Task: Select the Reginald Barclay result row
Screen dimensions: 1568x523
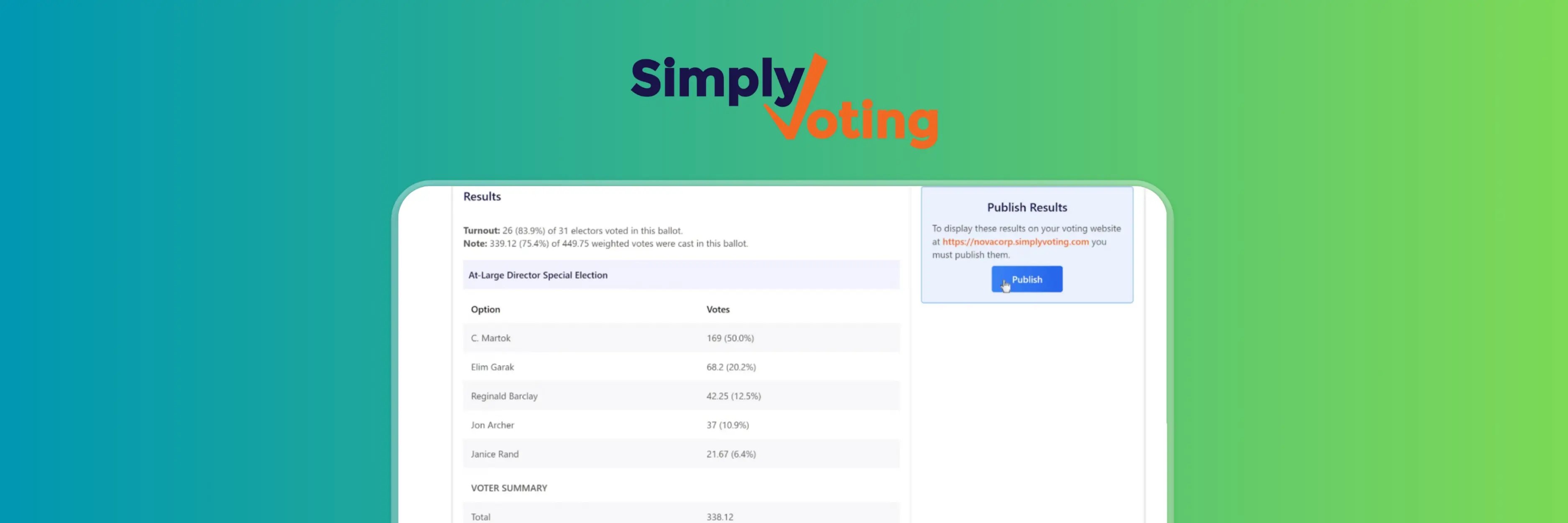Action: [x=504, y=396]
